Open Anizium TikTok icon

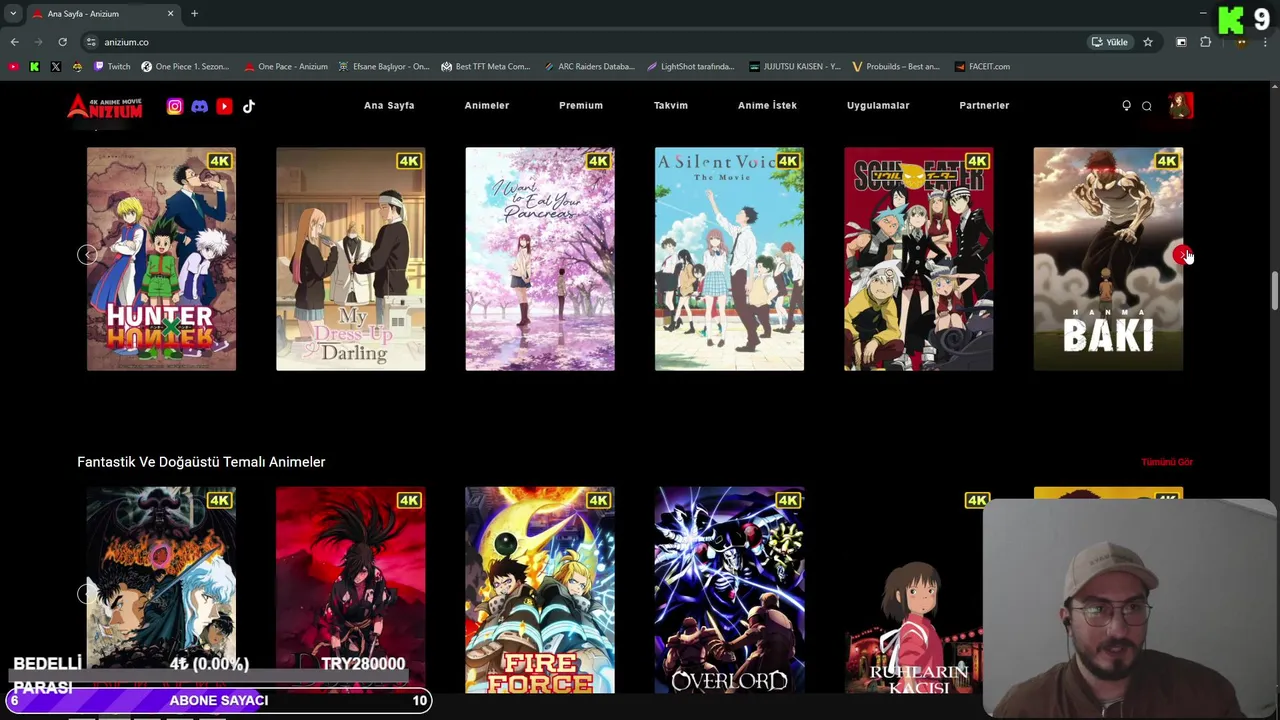tap(249, 106)
